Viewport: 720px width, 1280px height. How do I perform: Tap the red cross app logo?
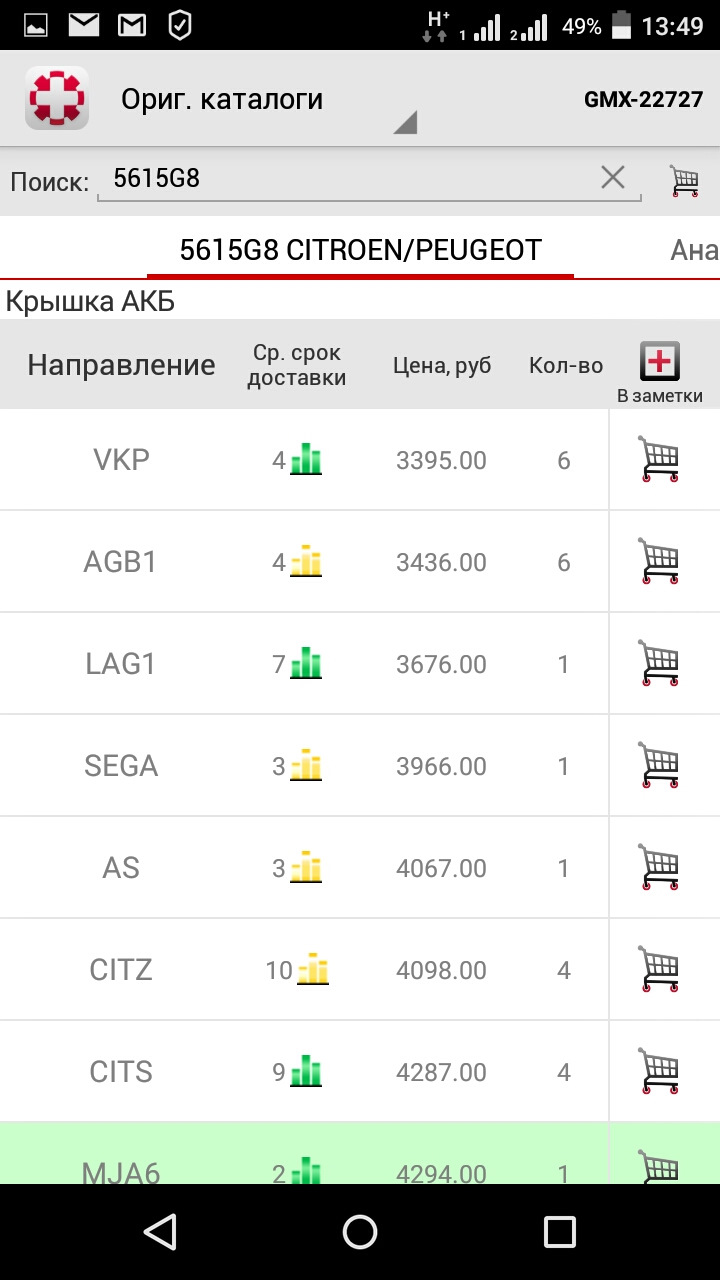coord(57,98)
